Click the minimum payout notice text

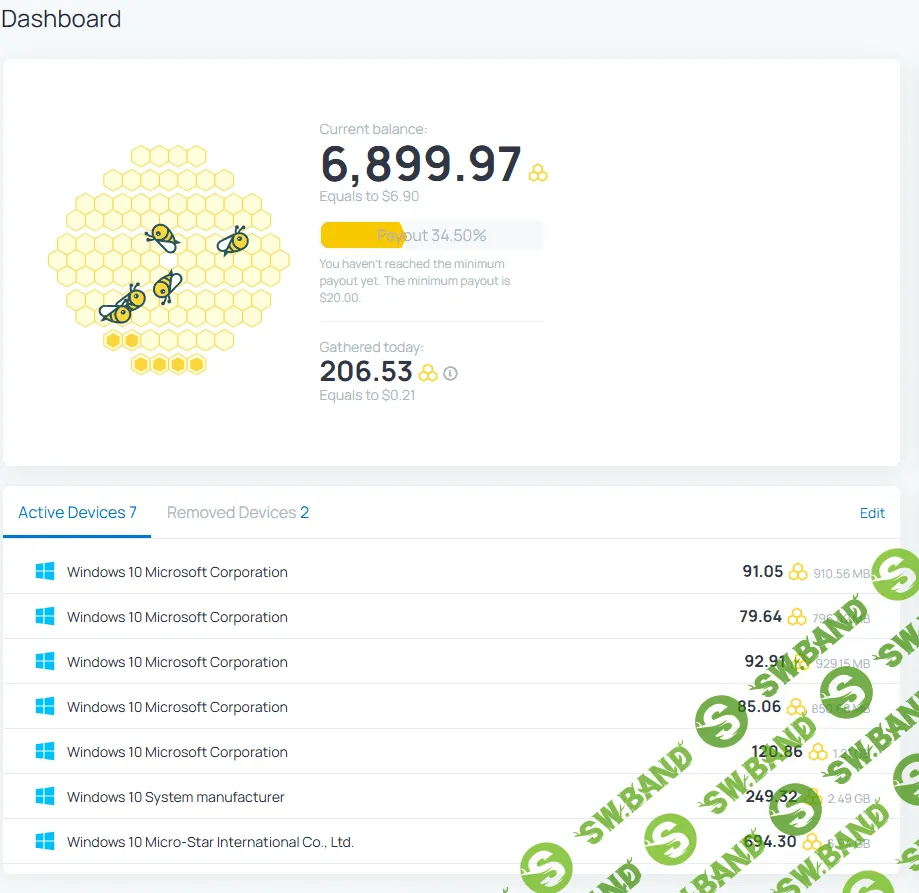tap(415, 281)
